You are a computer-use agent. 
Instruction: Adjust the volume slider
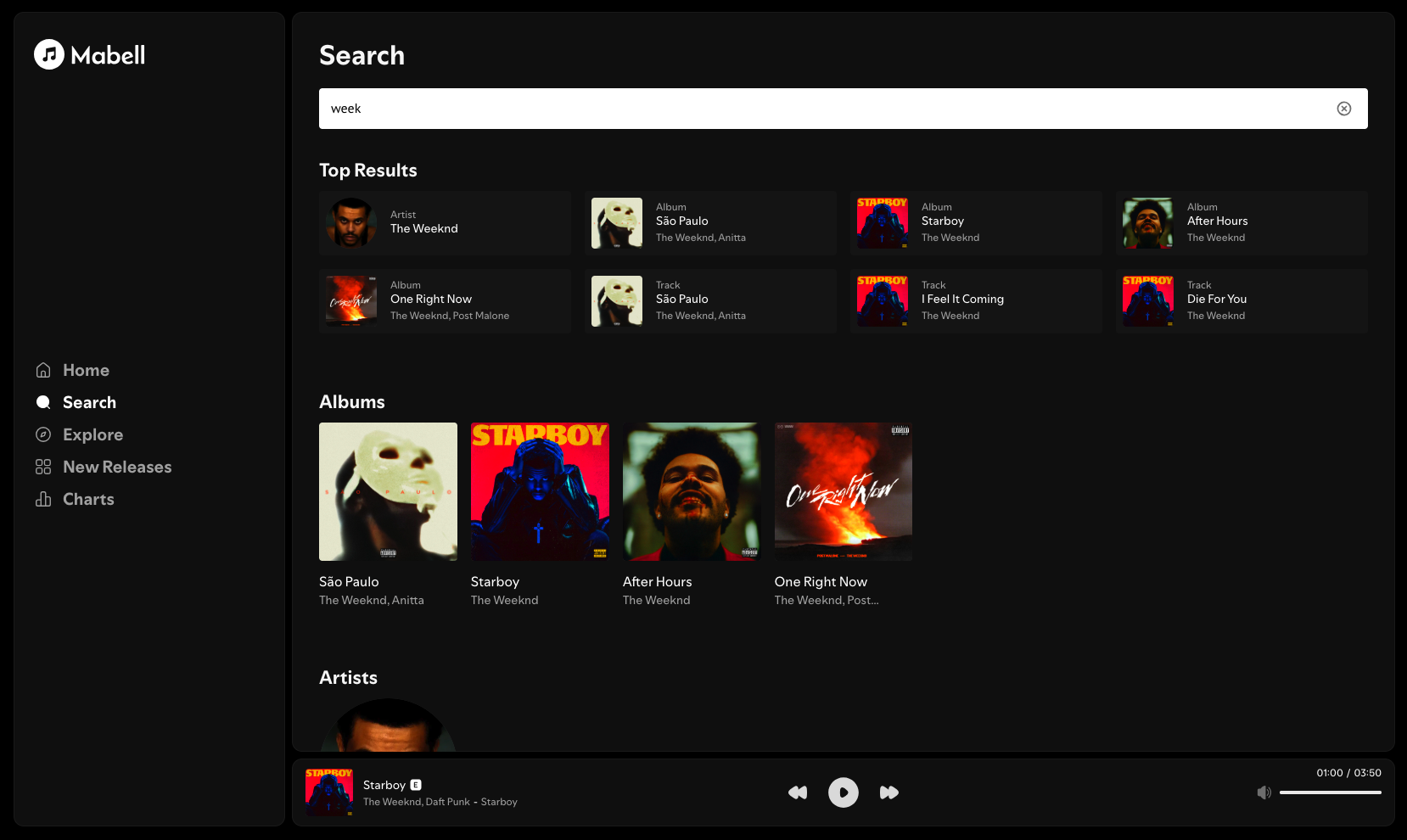1330,792
